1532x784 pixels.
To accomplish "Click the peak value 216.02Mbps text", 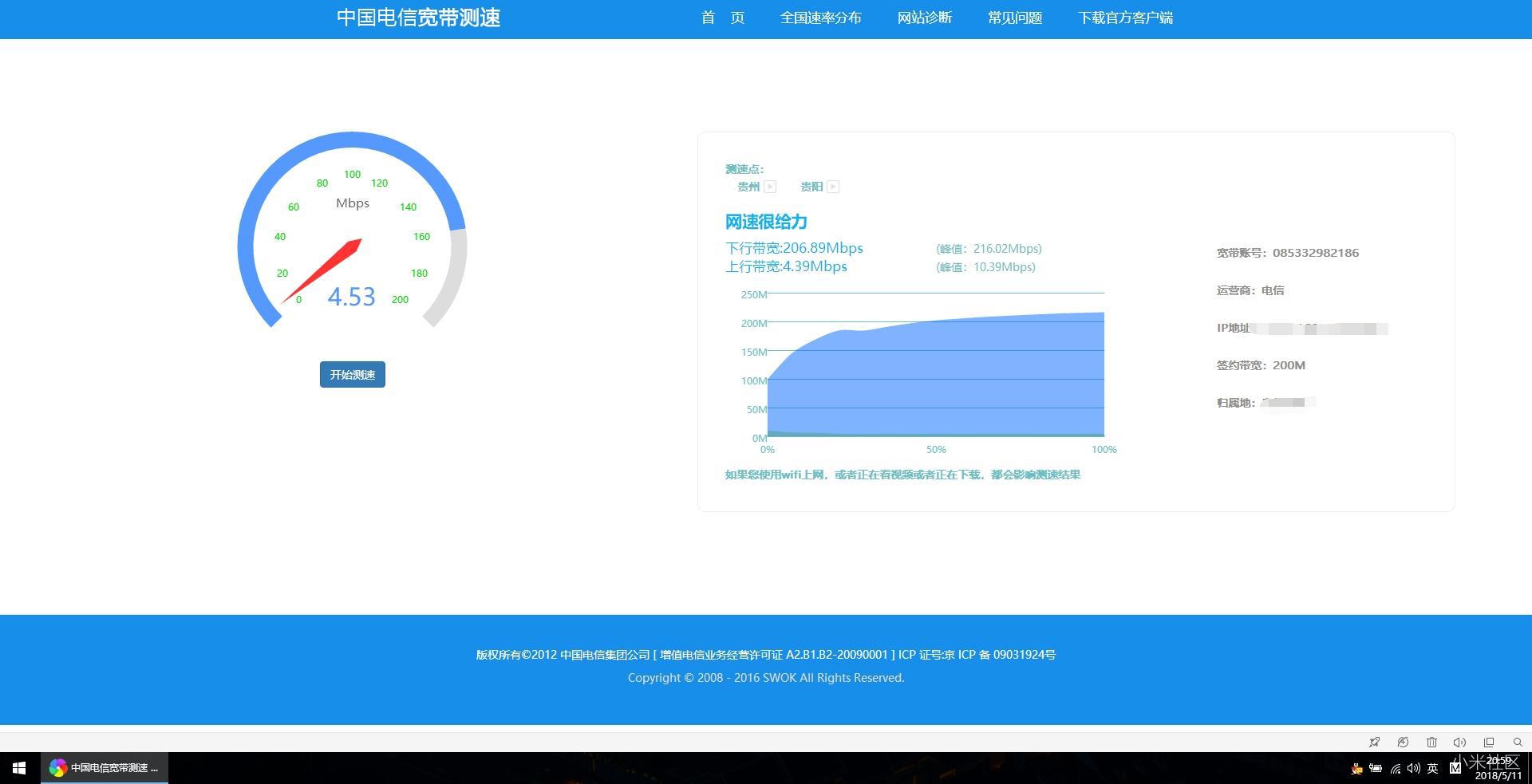I will click(x=989, y=249).
